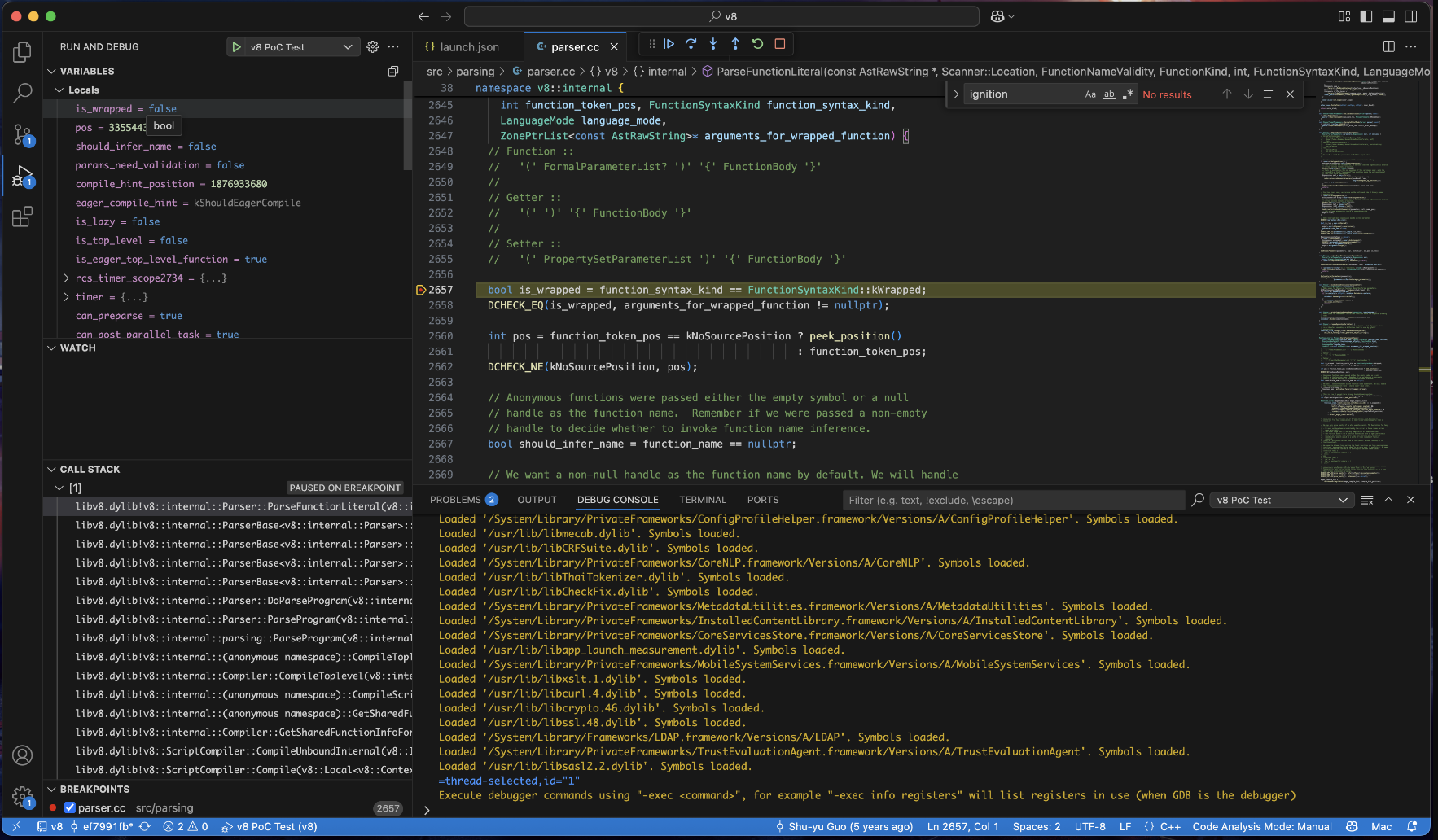
Task: Stop the debugging session
Action: pyautogui.click(x=779, y=44)
